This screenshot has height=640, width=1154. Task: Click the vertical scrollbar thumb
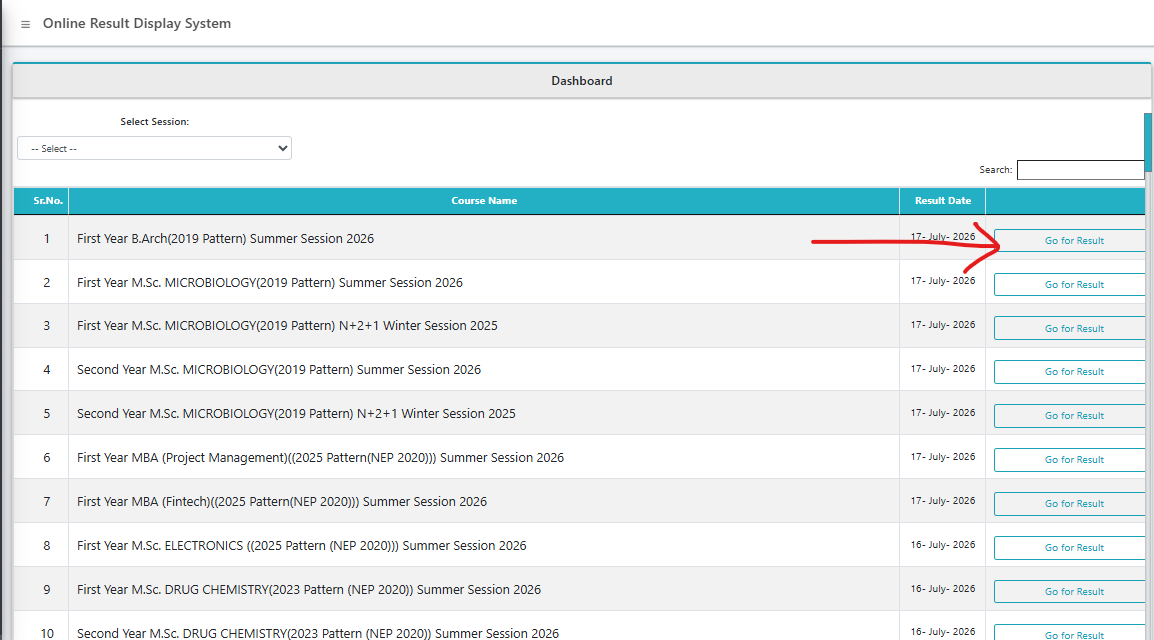pyautogui.click(x=1148, y=142)
